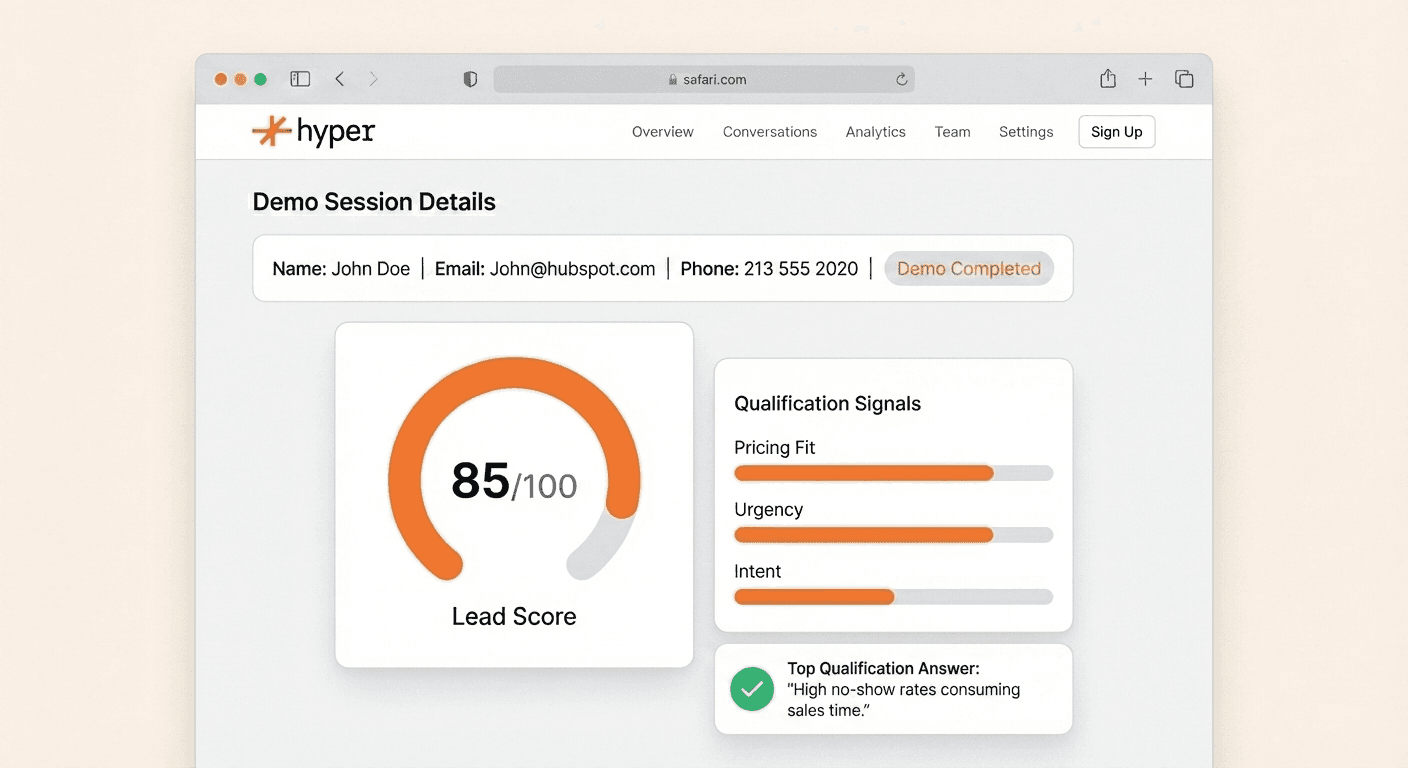1408x768 pixels.
Task: Click the Pricing Fit label
Action: tap(775, 448)
